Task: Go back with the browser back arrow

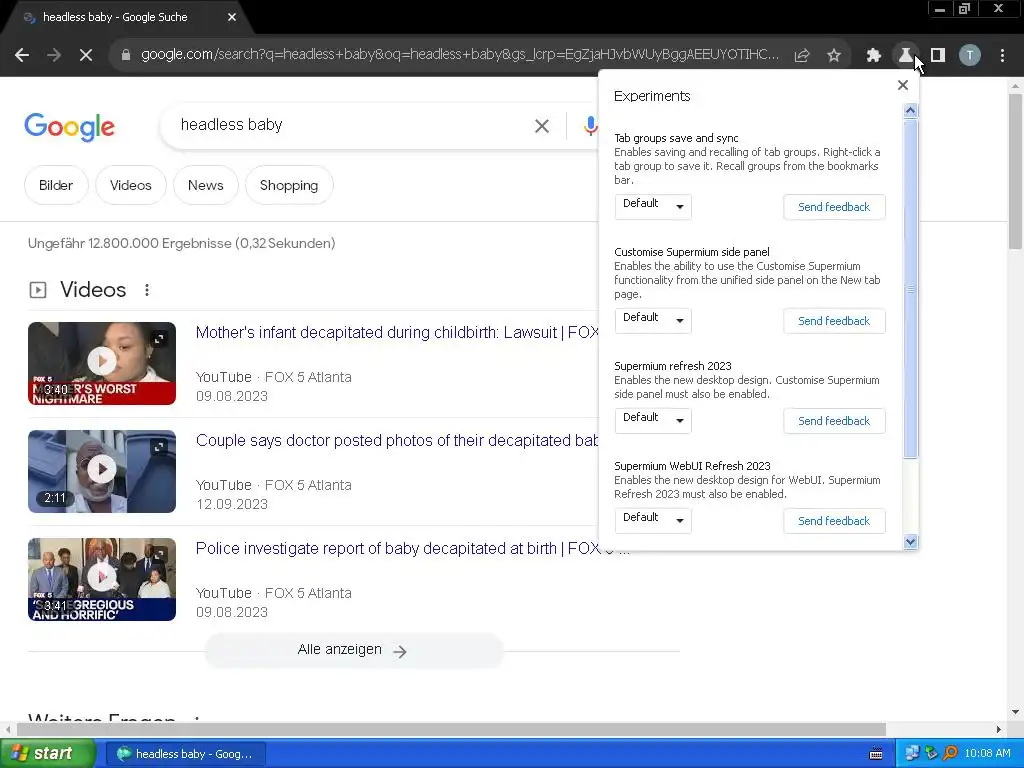Action: pyautogui.click(x=22, y=56)
